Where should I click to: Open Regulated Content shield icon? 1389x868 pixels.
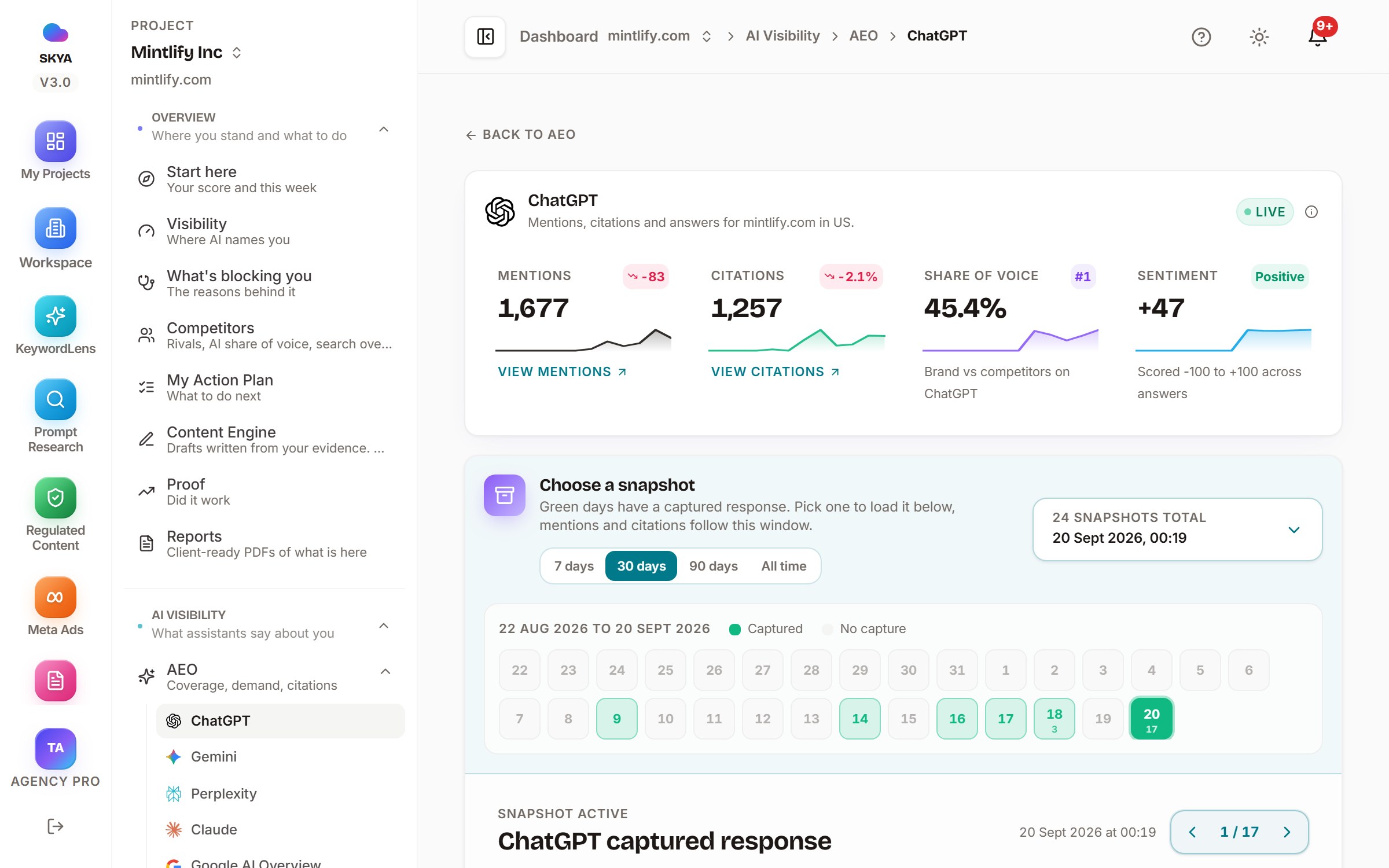tap(55, 498)
